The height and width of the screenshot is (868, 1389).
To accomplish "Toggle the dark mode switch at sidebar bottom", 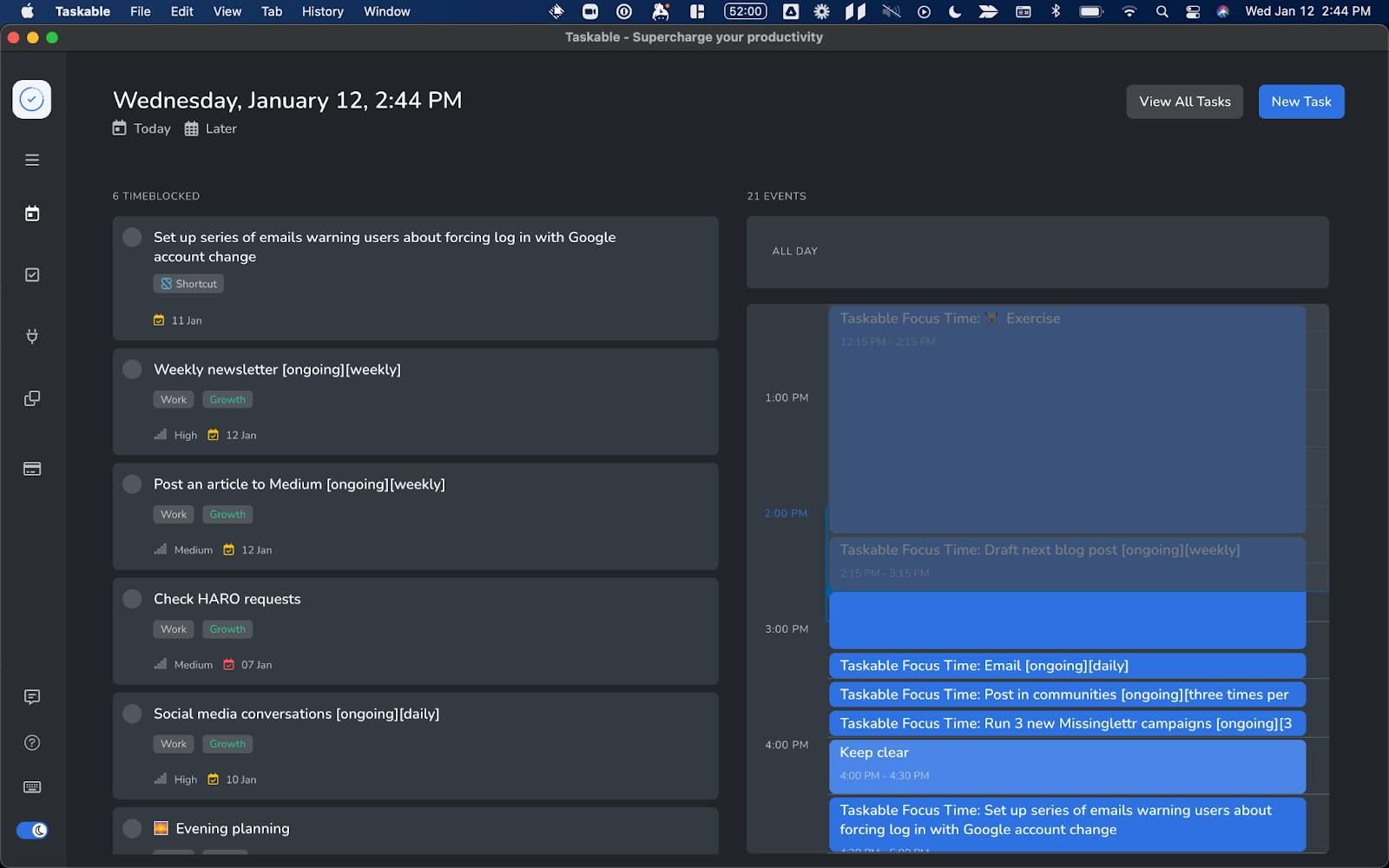I will (x=31, y=830).
